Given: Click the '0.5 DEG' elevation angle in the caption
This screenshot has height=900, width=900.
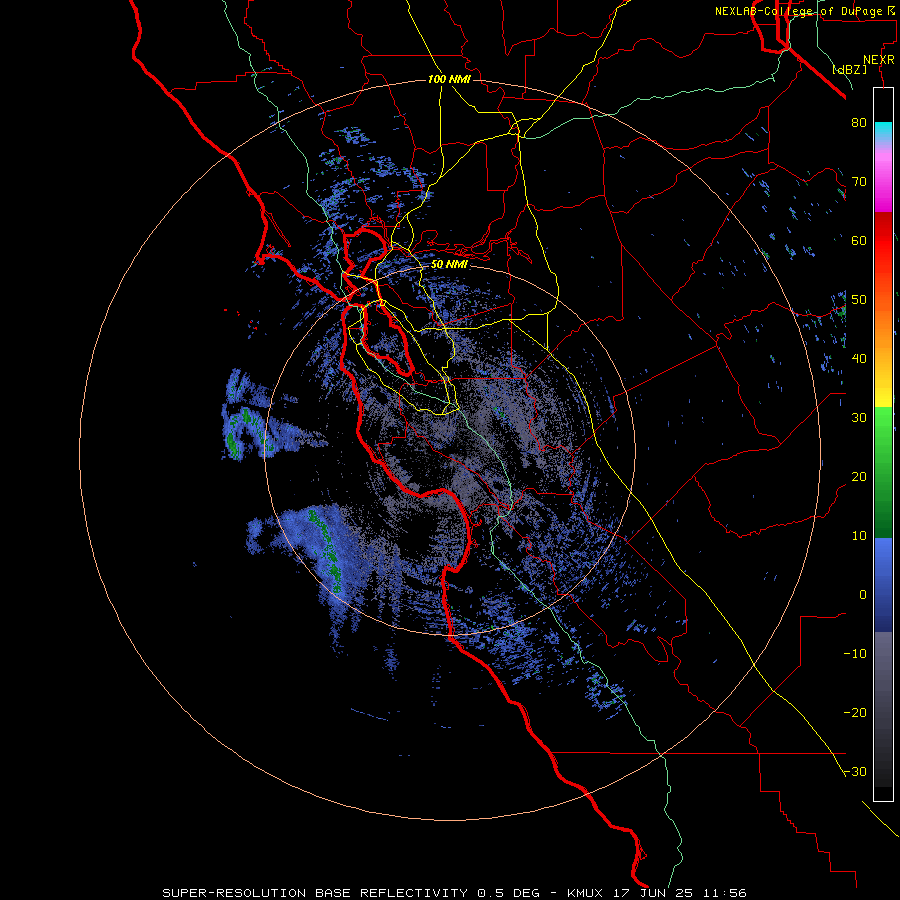Looking at the screenshot, I should (508, 893).
